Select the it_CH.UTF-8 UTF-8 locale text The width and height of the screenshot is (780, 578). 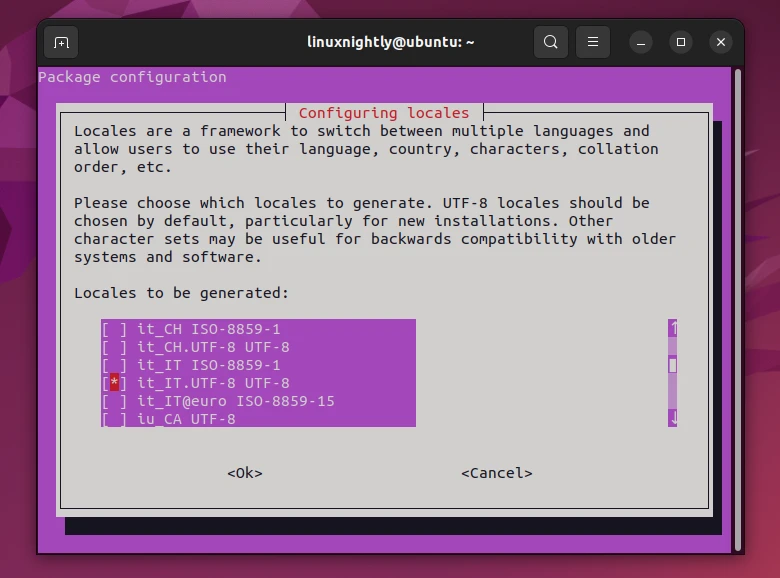click(x=213, y=347)
